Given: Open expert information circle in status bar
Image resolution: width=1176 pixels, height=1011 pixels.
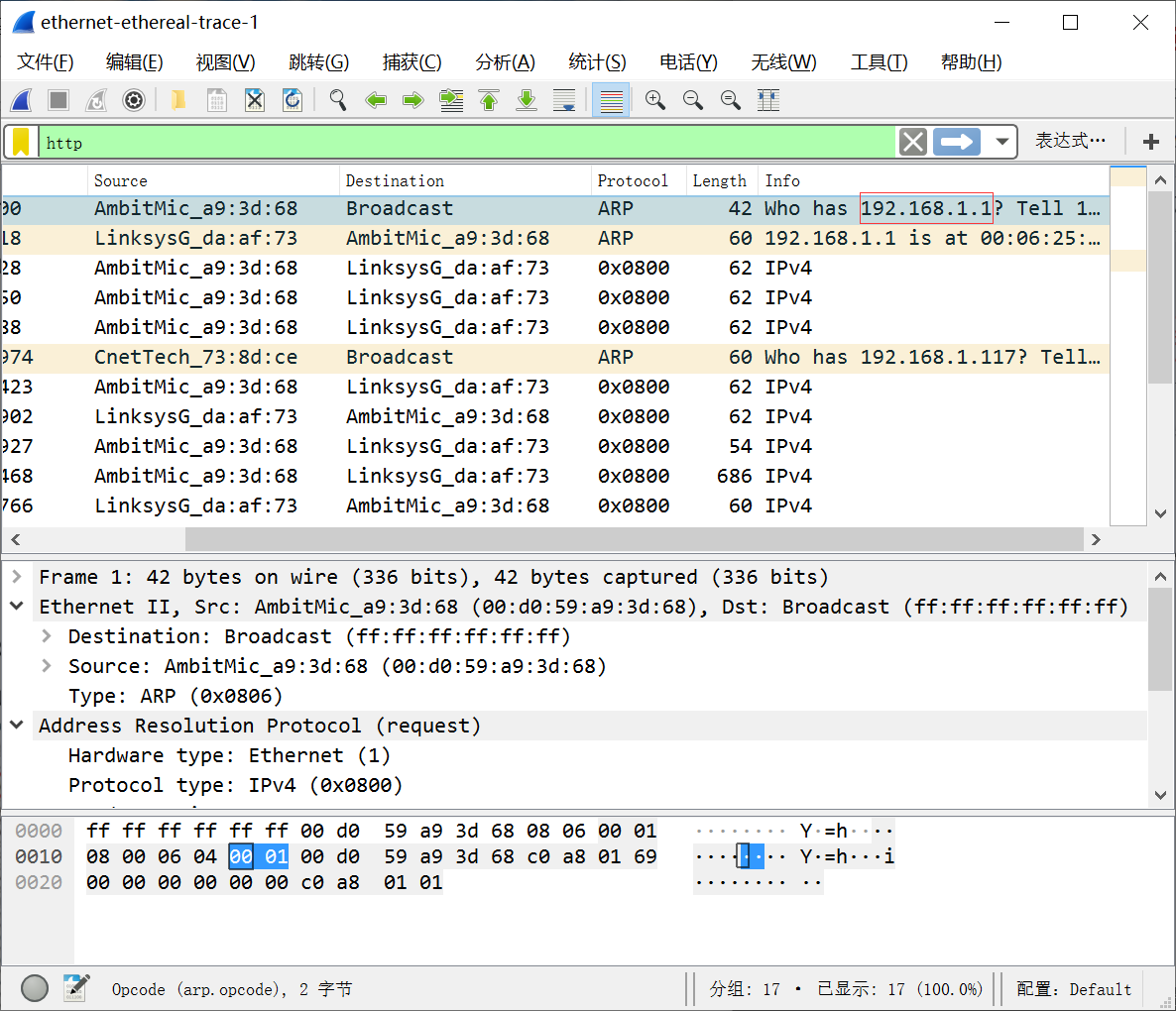Looking at the screenshot, I should 35,988.
